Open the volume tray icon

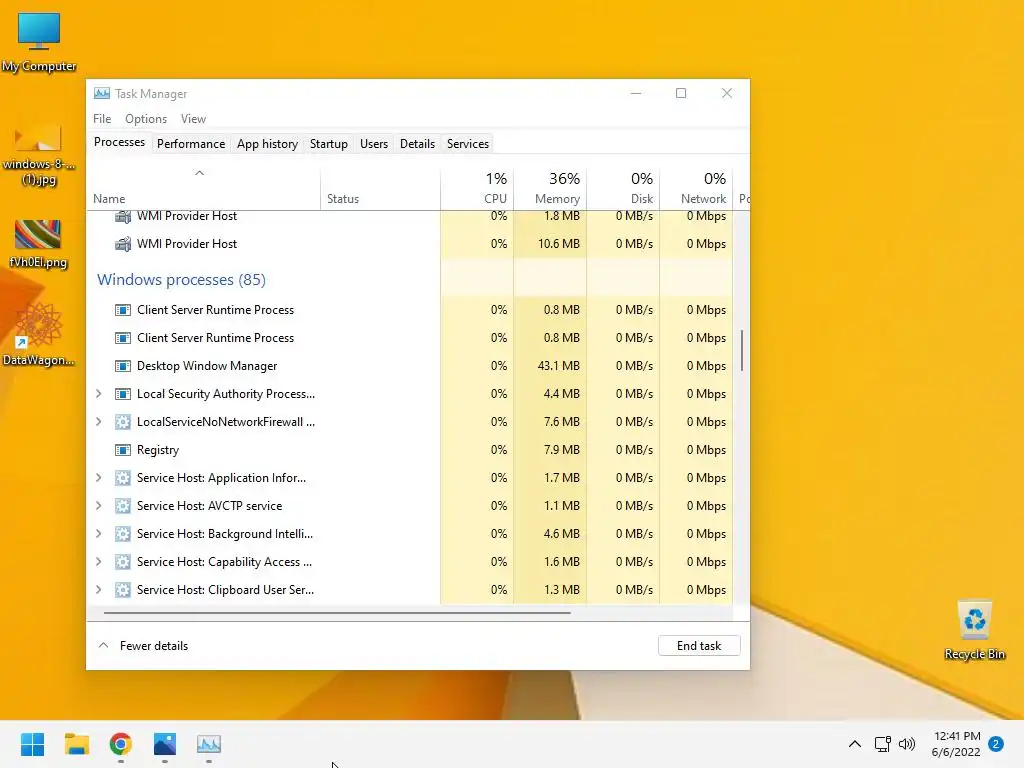pos(907,744)
